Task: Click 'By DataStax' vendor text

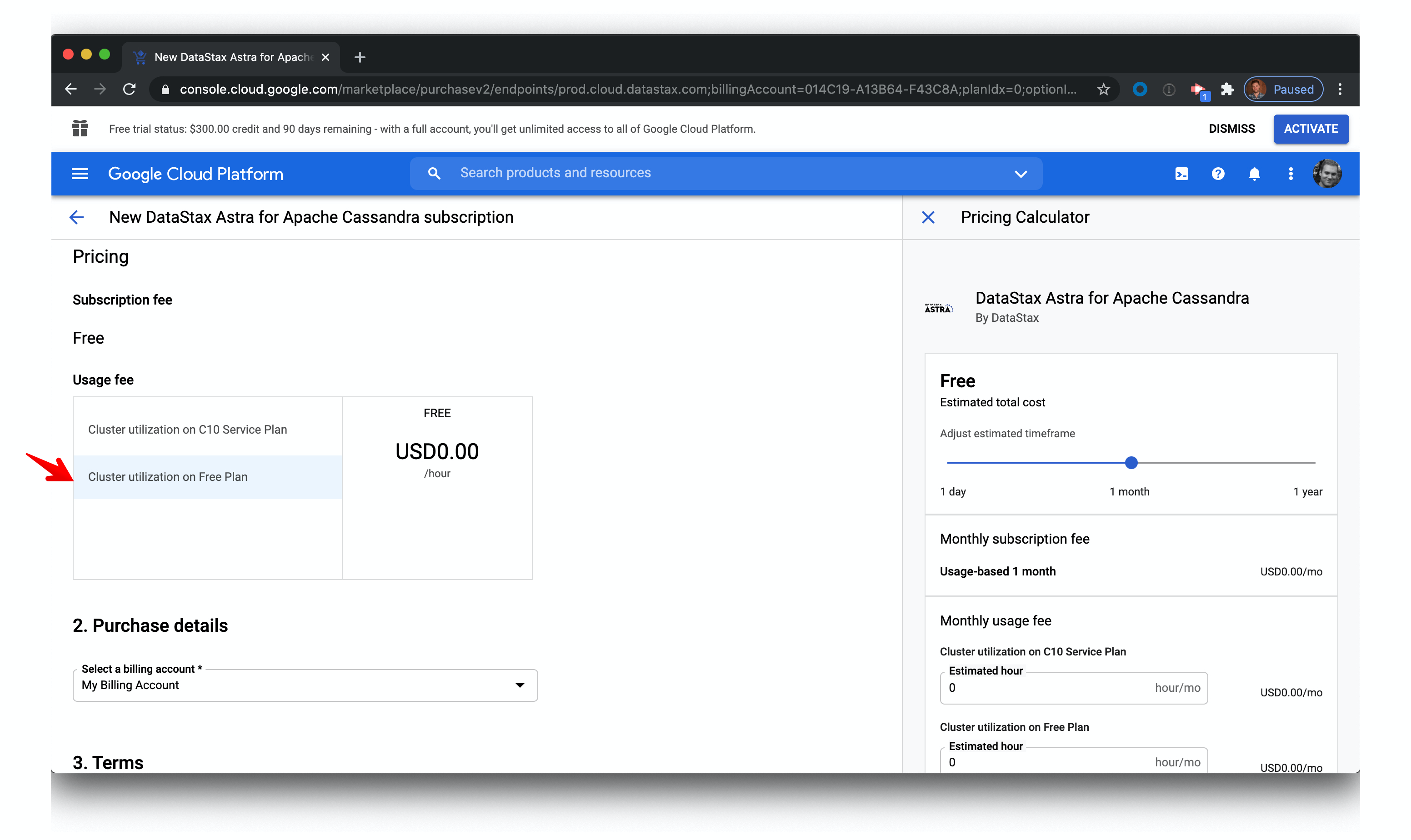Action: tap(1006, 318)
